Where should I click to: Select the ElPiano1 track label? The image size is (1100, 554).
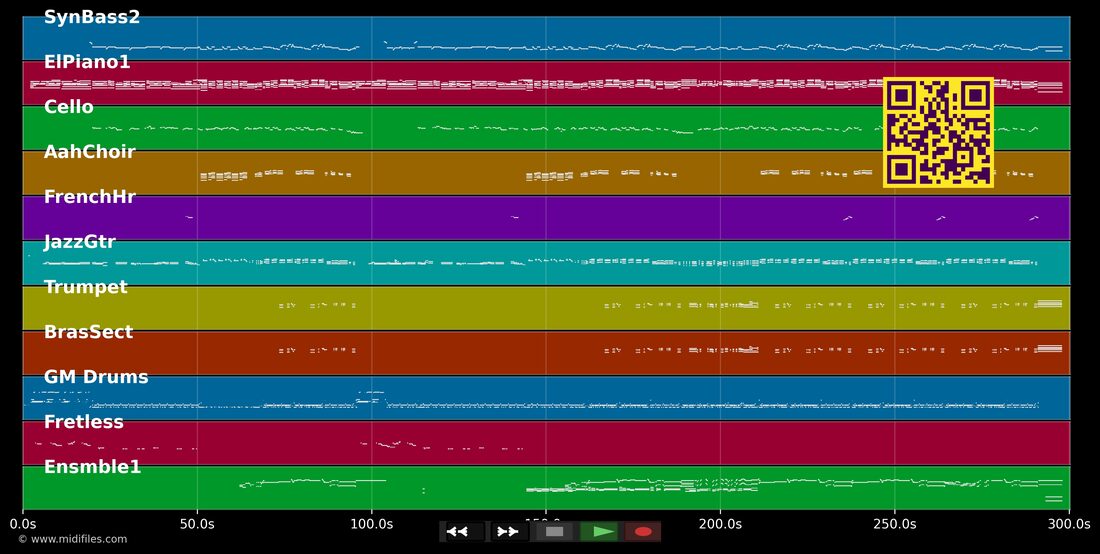click(x=87, y=62)
